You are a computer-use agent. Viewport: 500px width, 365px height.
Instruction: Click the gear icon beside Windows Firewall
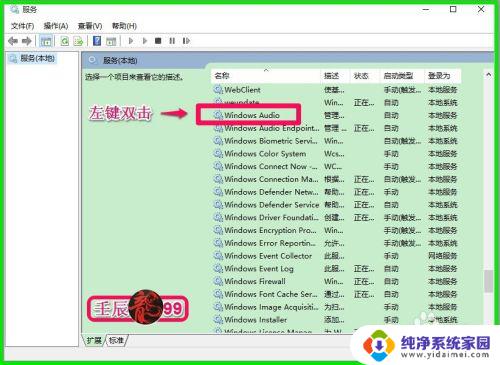[218, 281]
